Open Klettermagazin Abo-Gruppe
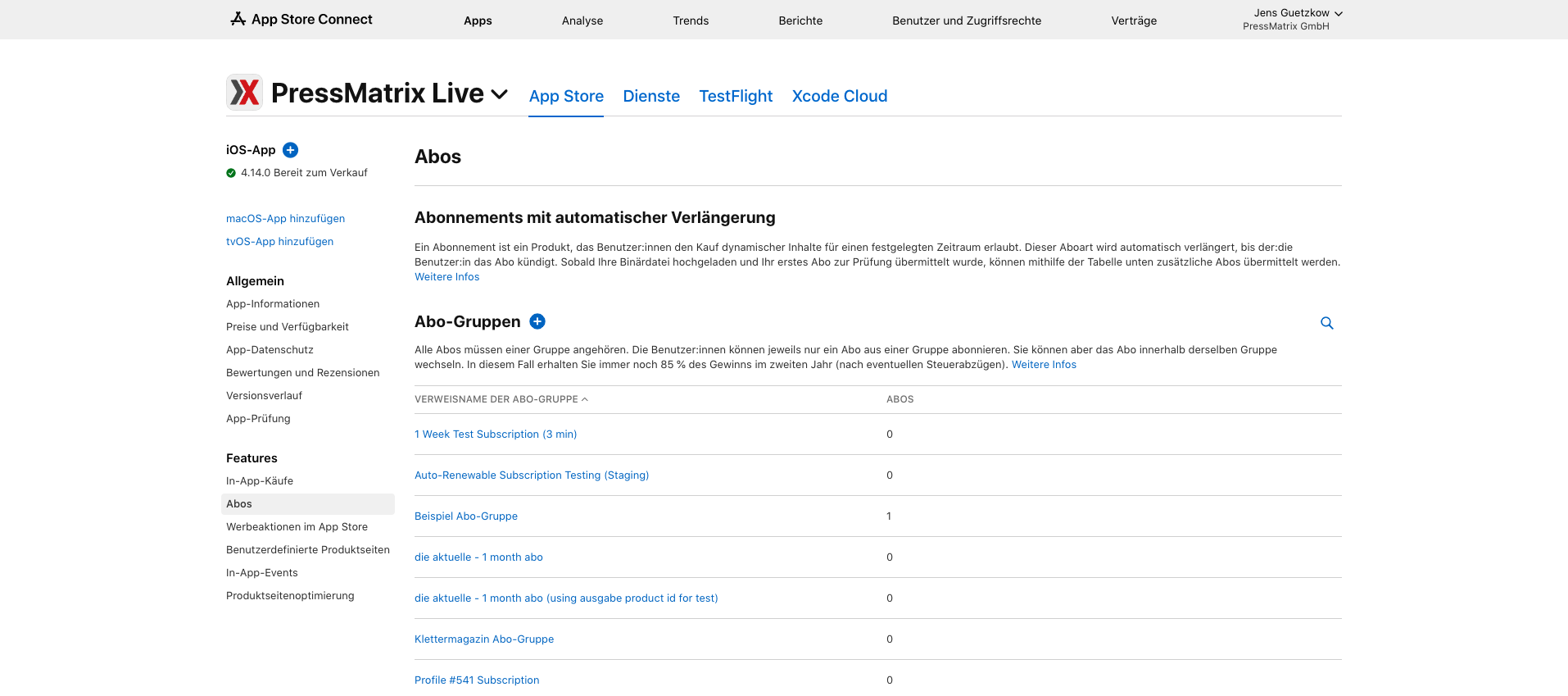Screen dimensions: 1568x696 (x=484, y=639)
